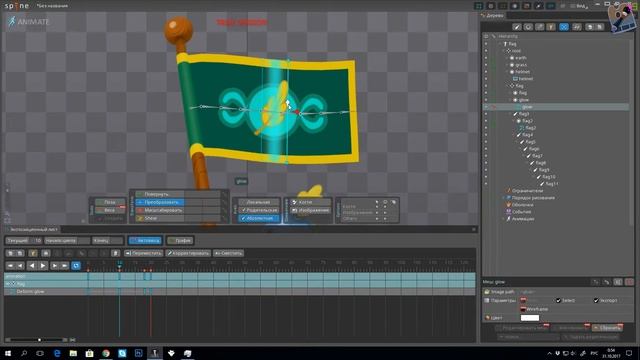This screenshot has height=360, width=640.
Task: Expand the Порядок рисования (Draw order) node
Action: (x=504, y=198)
